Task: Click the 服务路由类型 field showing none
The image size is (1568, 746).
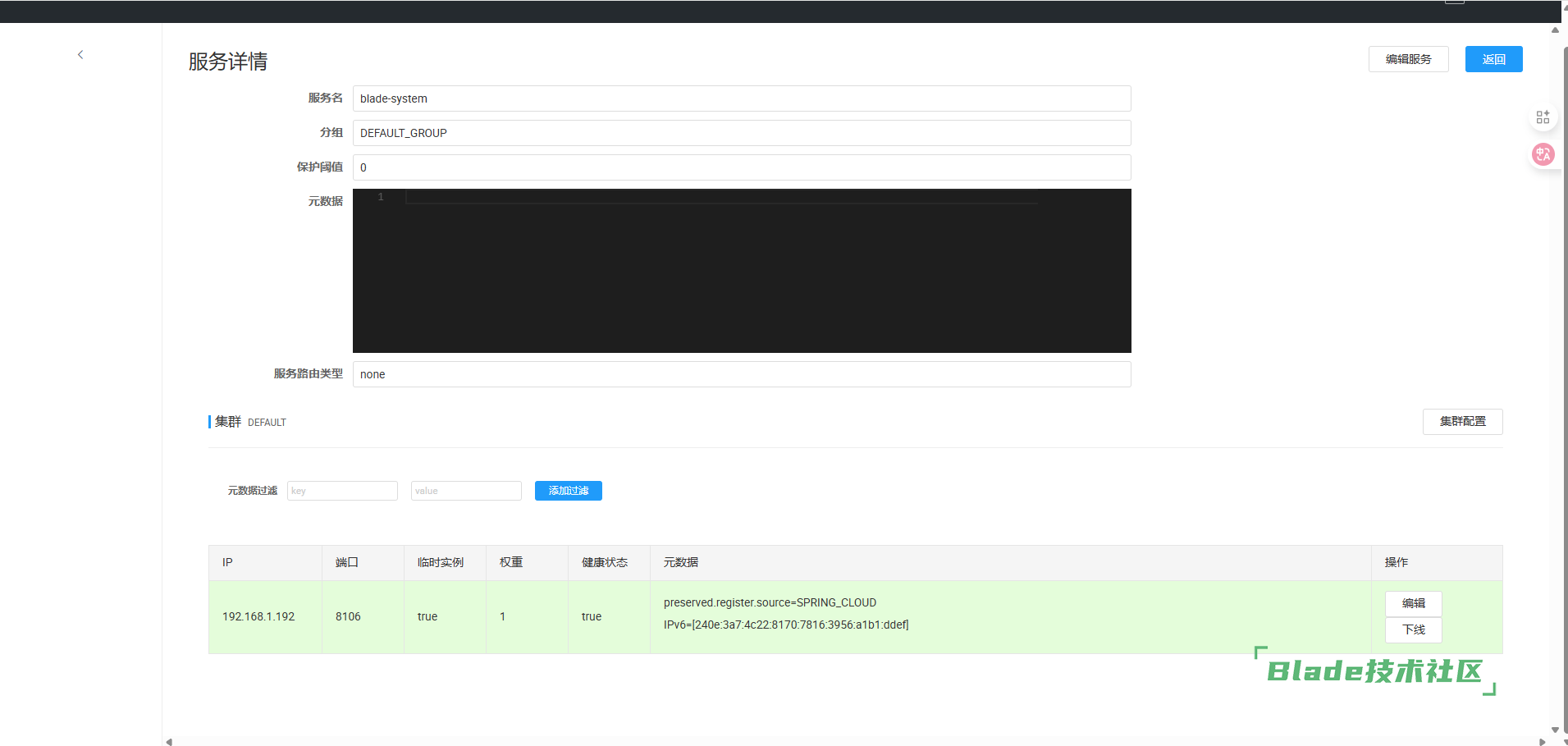Action: pos(741,374)
